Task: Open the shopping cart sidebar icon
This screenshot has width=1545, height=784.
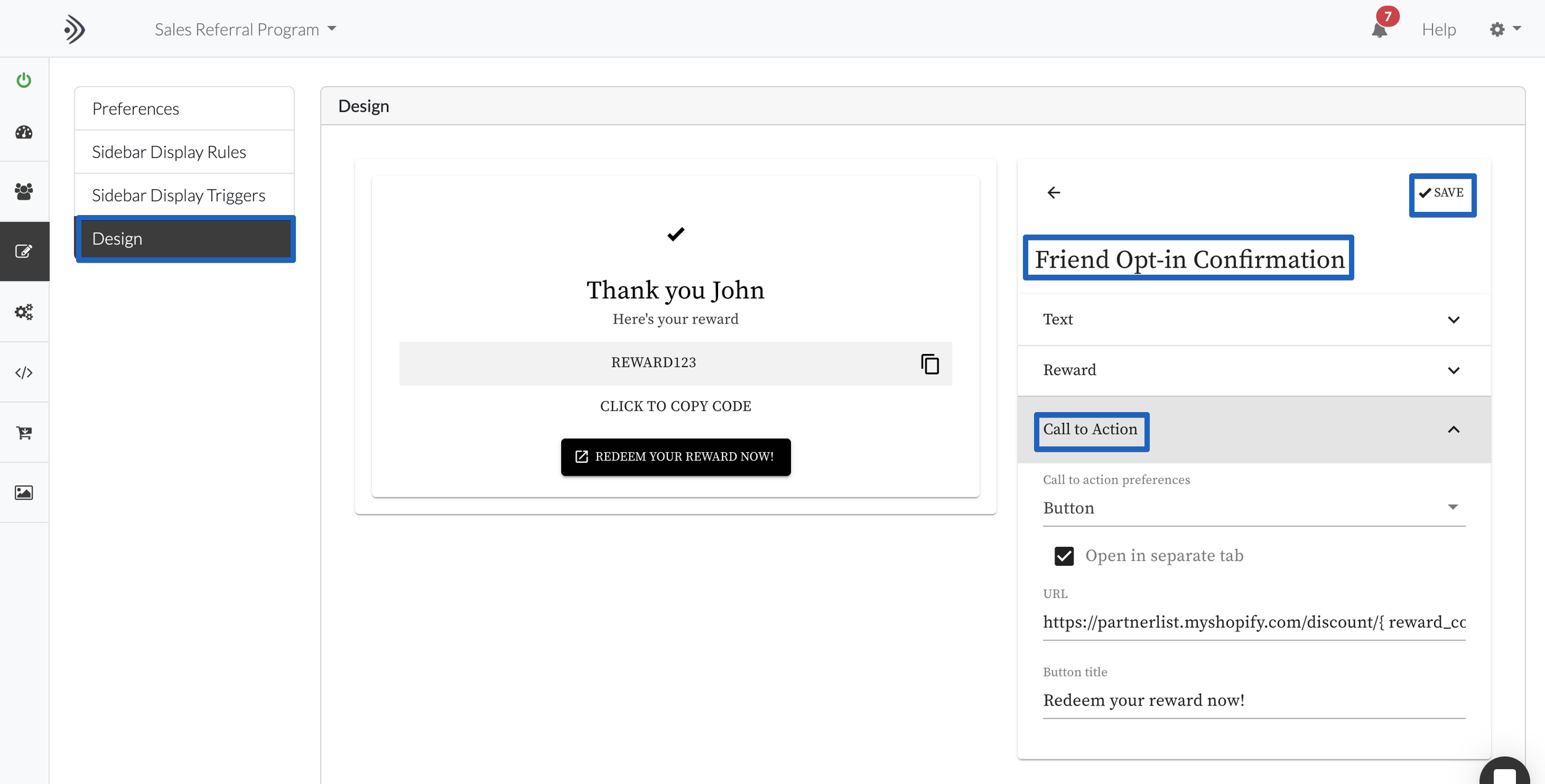Action: coord(23,432)
